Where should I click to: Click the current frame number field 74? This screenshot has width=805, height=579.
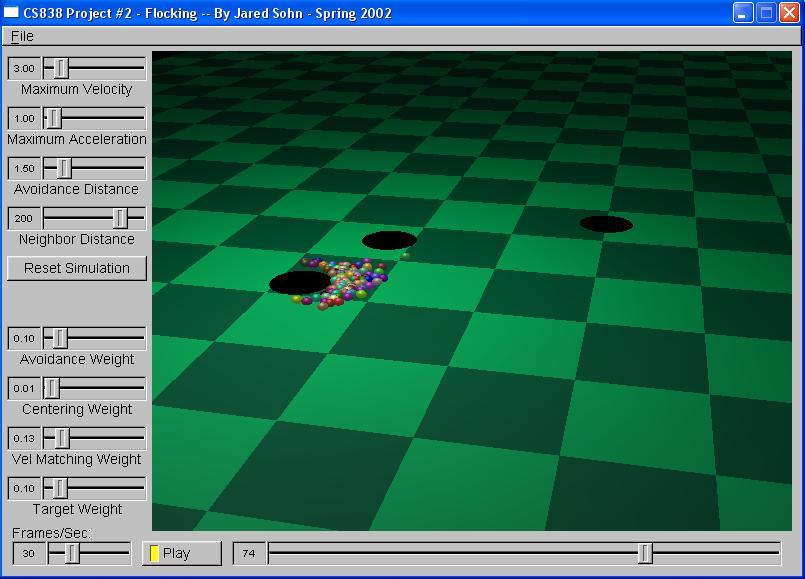pyautogui.click(x=249, y=553)
